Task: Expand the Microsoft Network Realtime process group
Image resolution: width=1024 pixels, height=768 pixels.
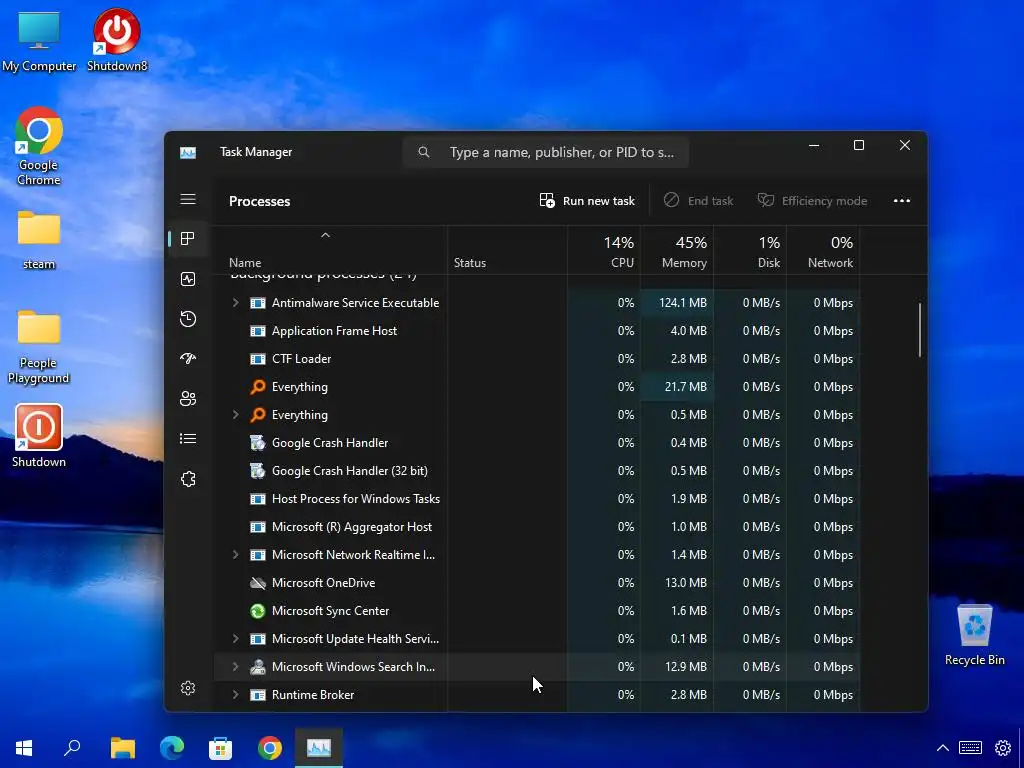Action: pos(236,554)
